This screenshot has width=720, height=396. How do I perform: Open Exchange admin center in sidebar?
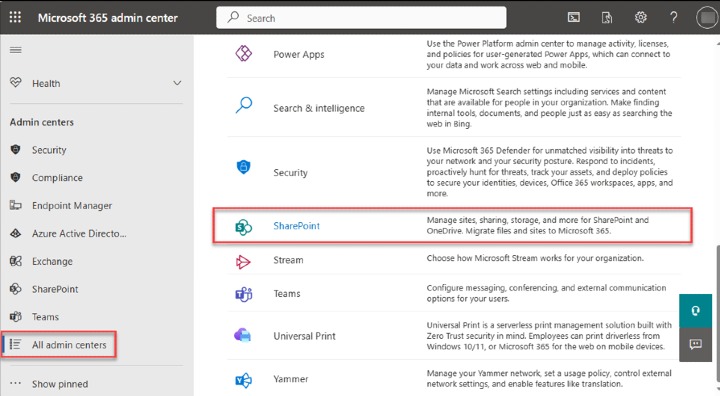pos(52,261)
